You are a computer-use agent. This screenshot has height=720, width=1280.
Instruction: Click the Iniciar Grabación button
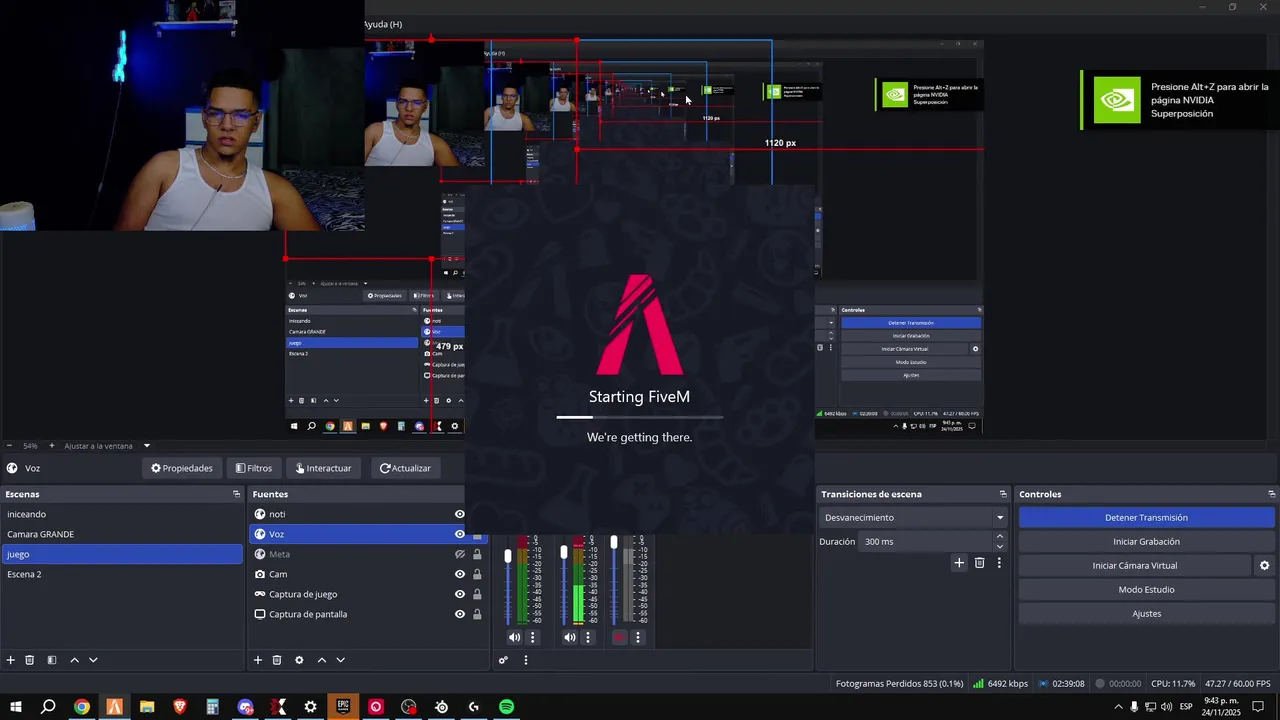(1146, 542)
